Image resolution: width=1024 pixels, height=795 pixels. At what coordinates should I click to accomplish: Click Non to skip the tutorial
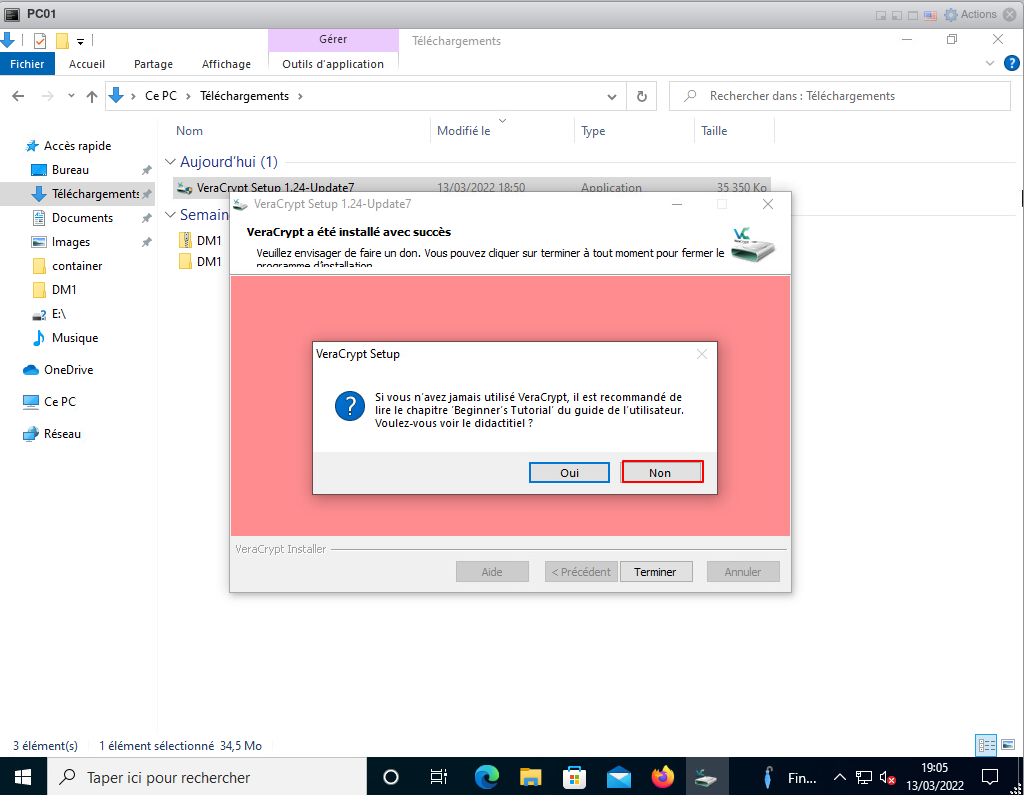pyautogui.click(x=661, y=472)
